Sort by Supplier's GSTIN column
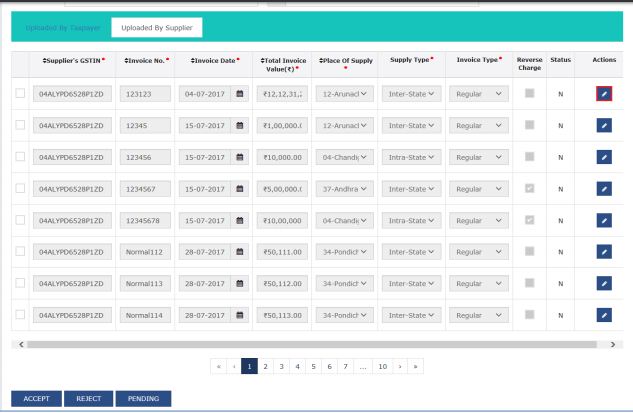This screenshot has height=413, width=633. 45,61
